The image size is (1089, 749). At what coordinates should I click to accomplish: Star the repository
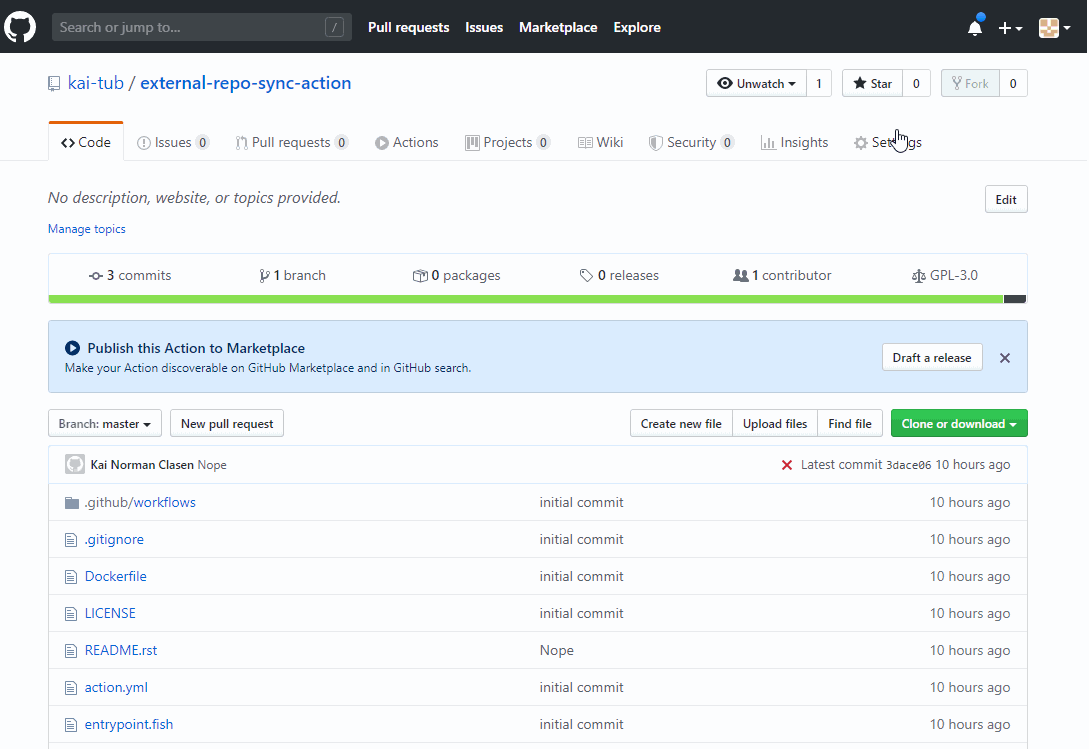[872, 84]
